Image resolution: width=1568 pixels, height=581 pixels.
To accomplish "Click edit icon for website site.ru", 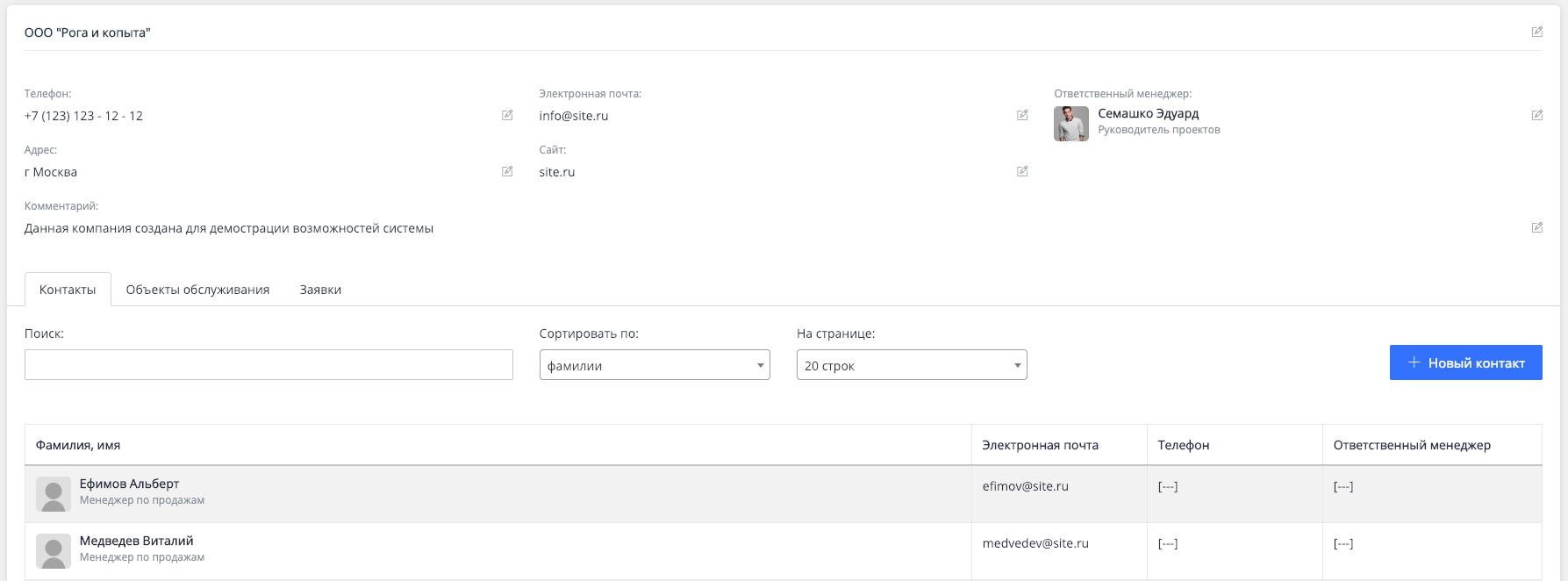I will [x=1022, y=171].
